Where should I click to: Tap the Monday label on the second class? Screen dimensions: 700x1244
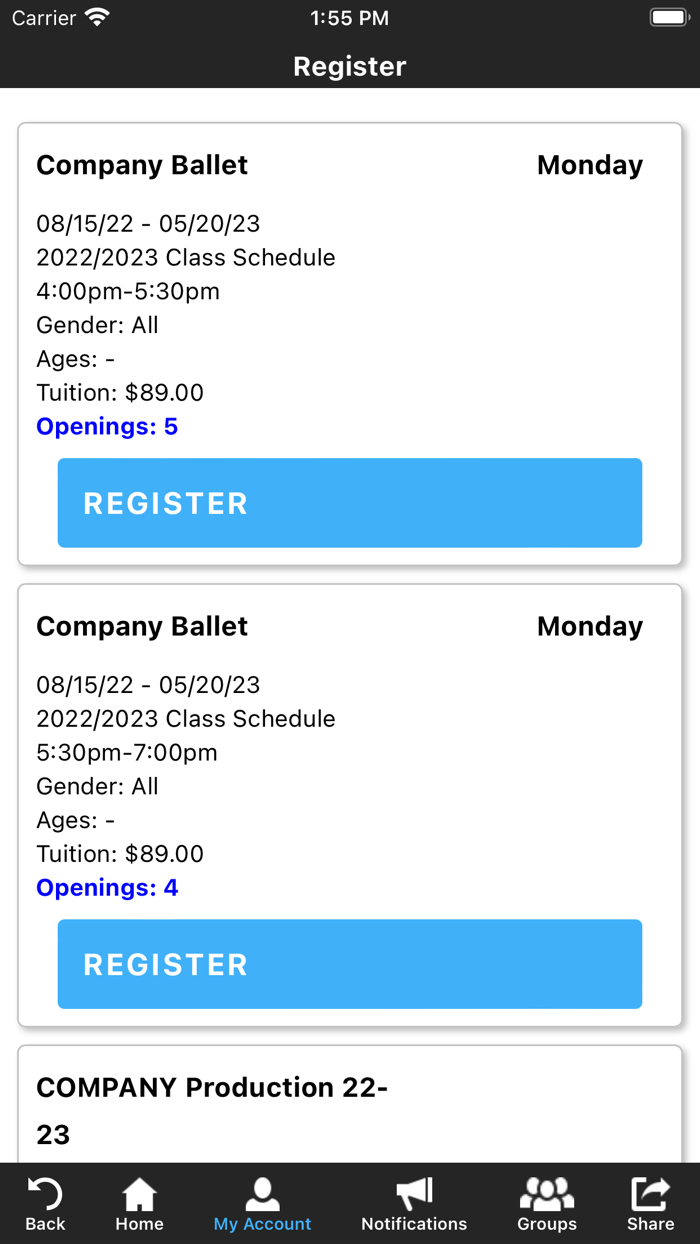589,626
